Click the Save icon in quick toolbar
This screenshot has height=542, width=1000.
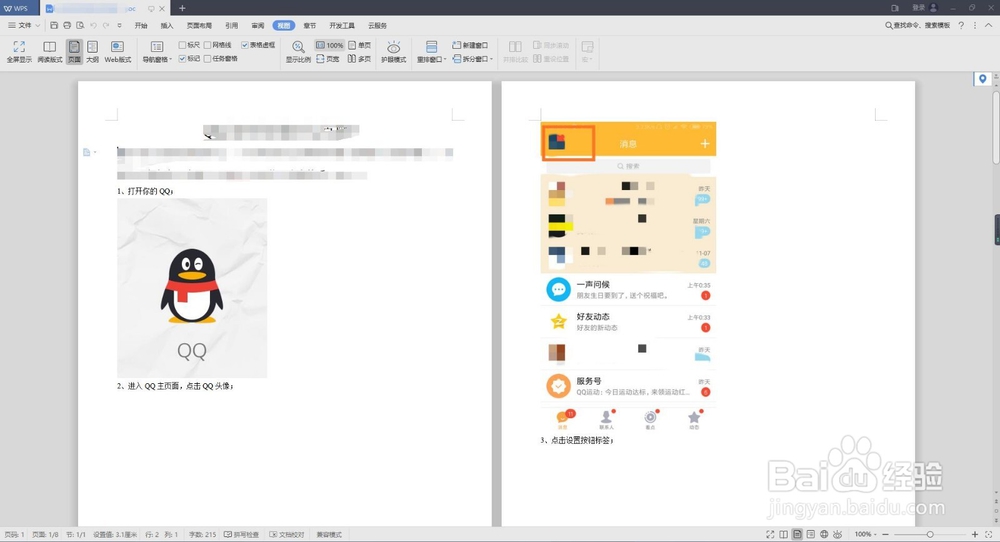point(54,26)
